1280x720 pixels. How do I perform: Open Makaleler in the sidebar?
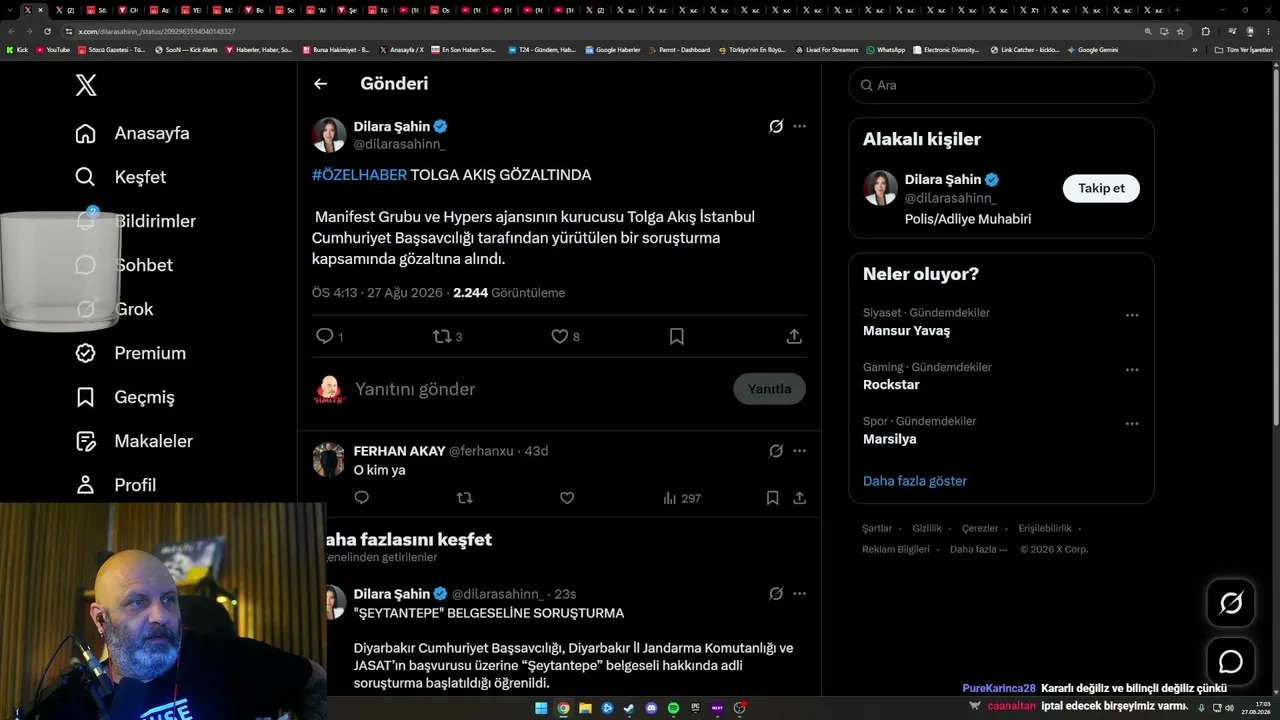click(134, 441)
